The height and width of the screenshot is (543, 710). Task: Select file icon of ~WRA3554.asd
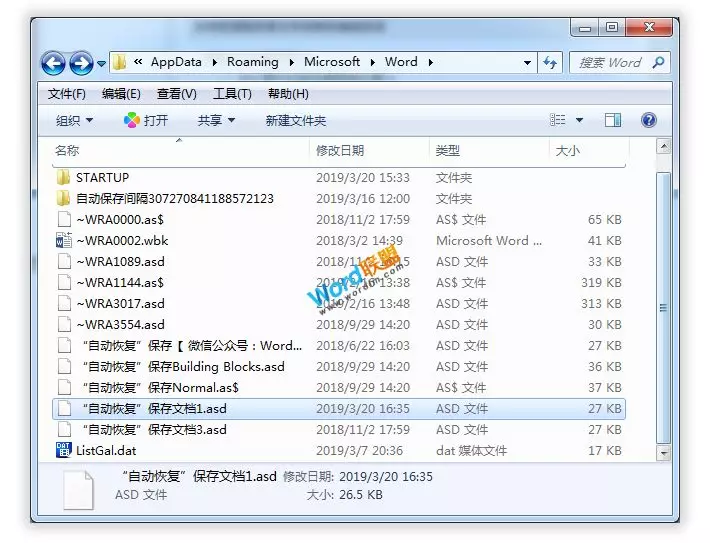pos(64,325)
